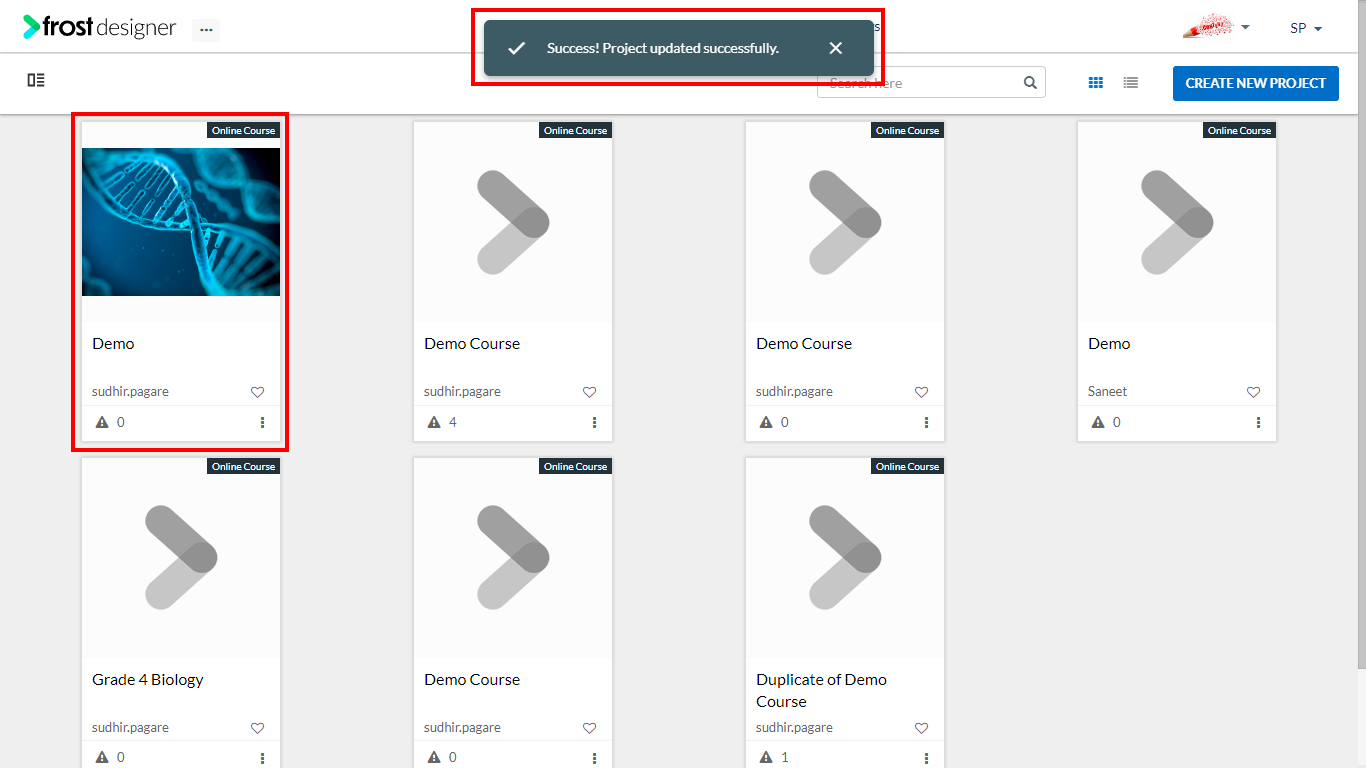The image size is (1366, 768).
Task: Favorite the Grade 4 Biology project
Action: point(257,728)
